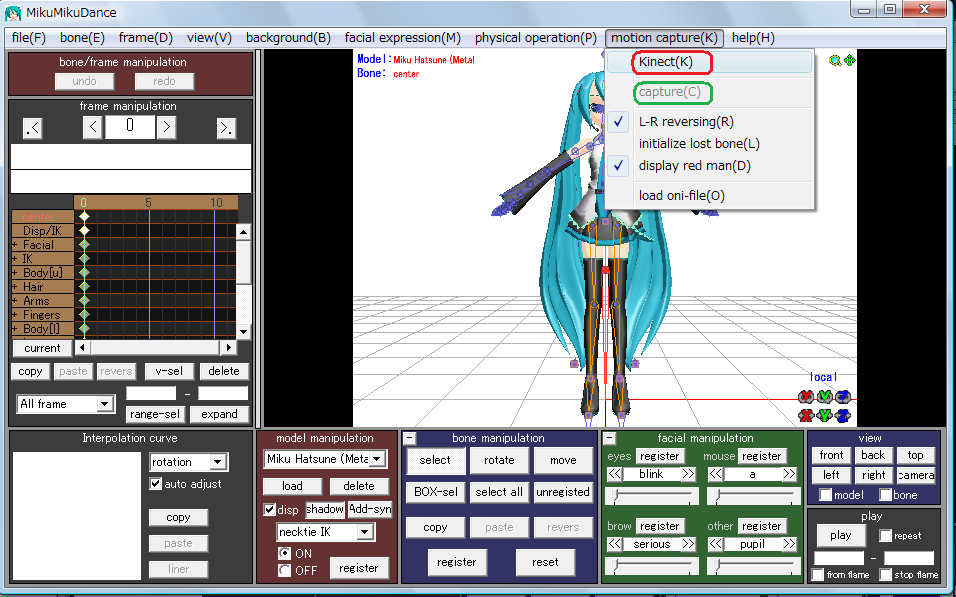Click the blue Z local rotation icon

(x=843, y=397)
